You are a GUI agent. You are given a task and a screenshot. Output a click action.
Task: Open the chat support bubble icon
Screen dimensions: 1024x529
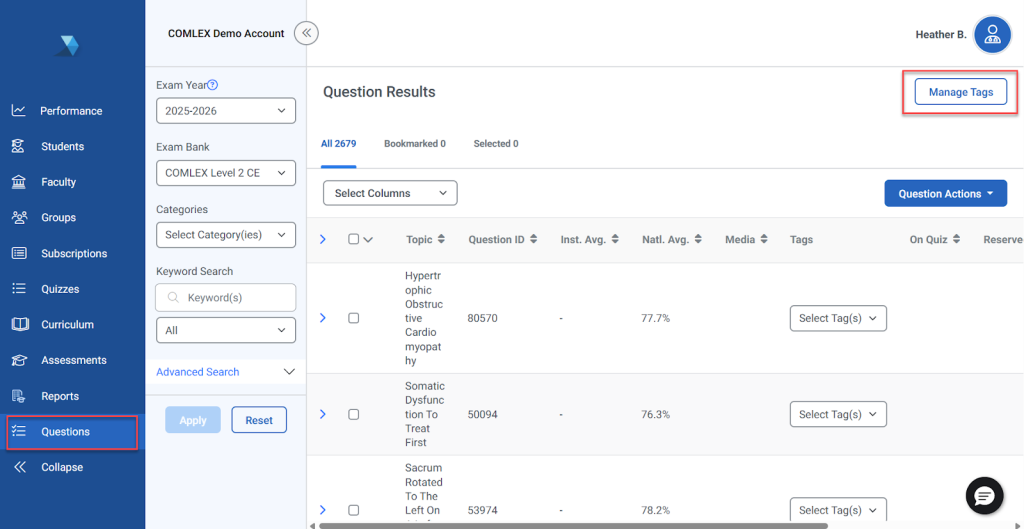pyautogui.click(x=984, y=495)
